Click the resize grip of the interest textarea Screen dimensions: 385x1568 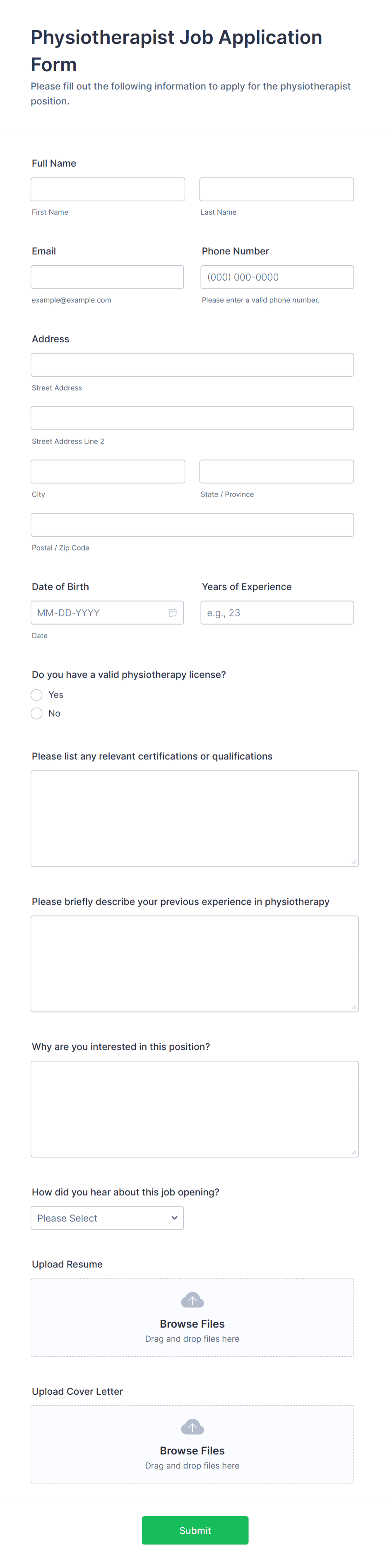355,1153
